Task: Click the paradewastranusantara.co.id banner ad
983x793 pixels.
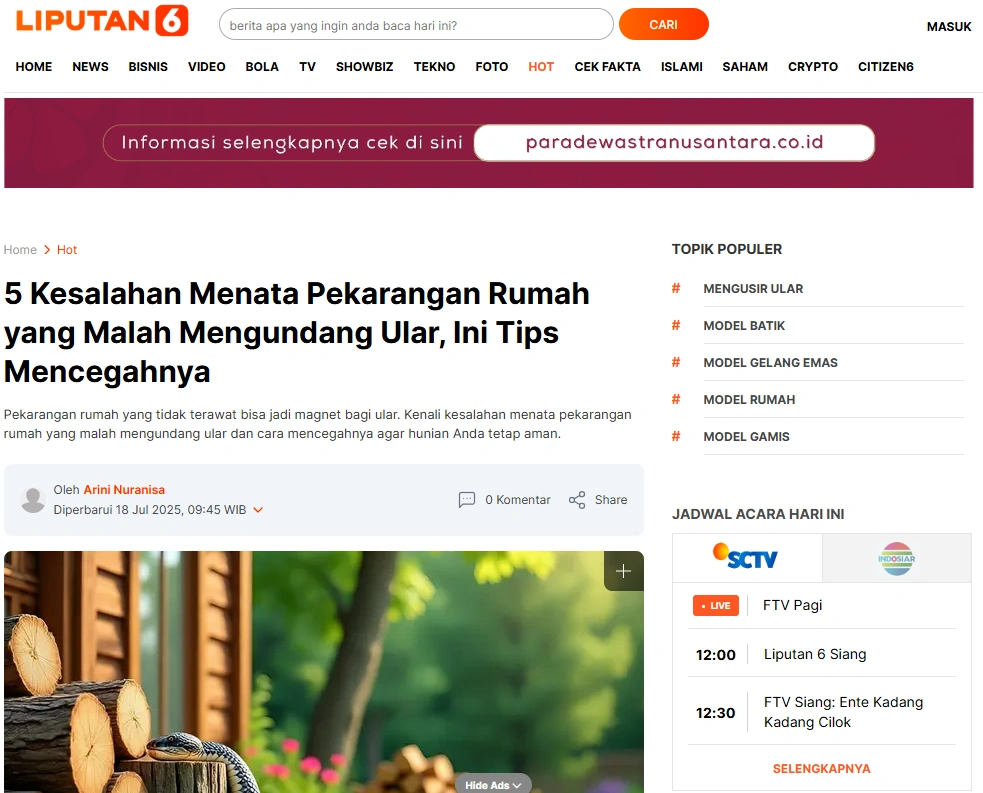Action: (x=489, y=143)
